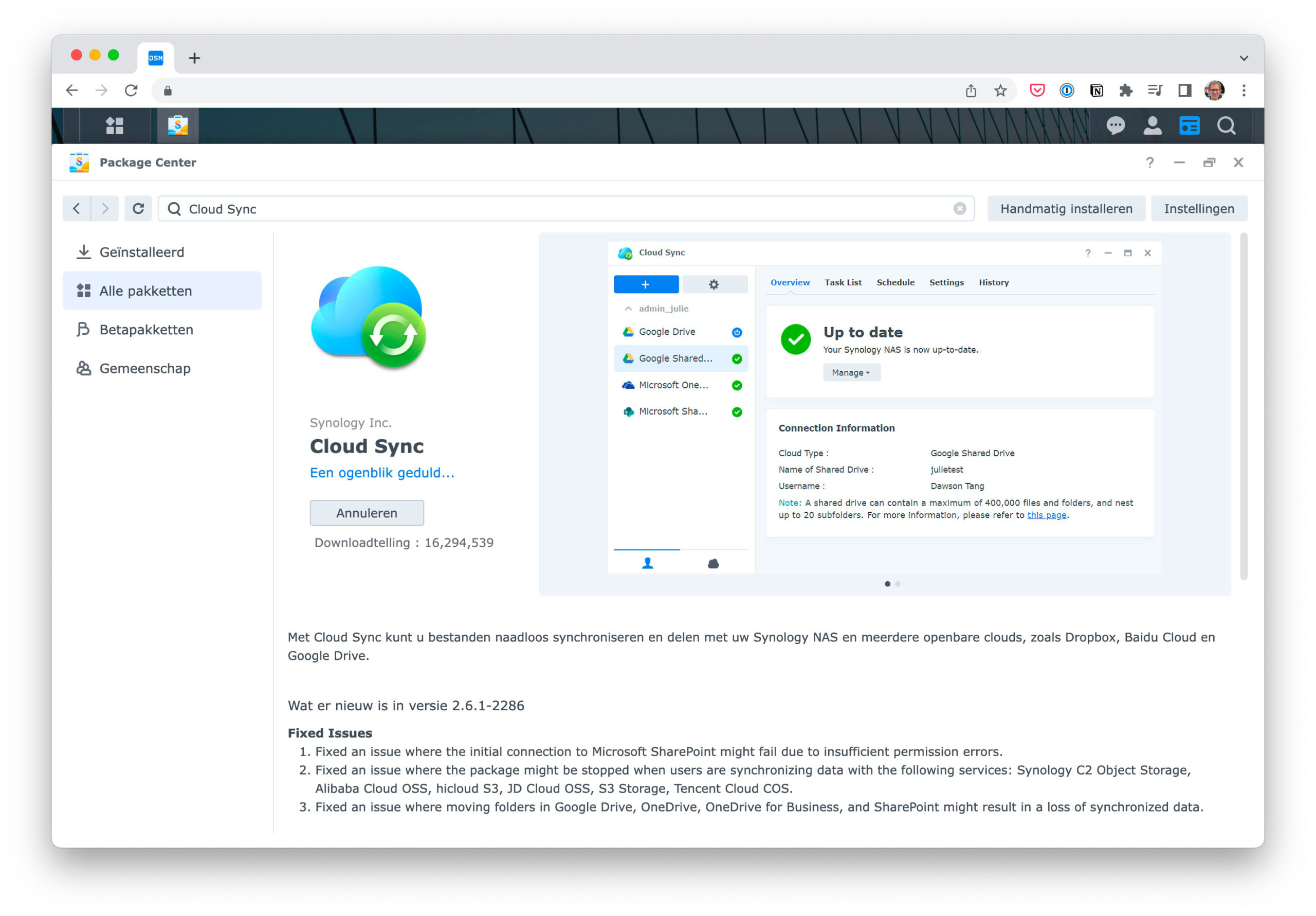Screen dimensions: 1316x916
Task: Toggle the browser side panel
Action: point(1185,91)
